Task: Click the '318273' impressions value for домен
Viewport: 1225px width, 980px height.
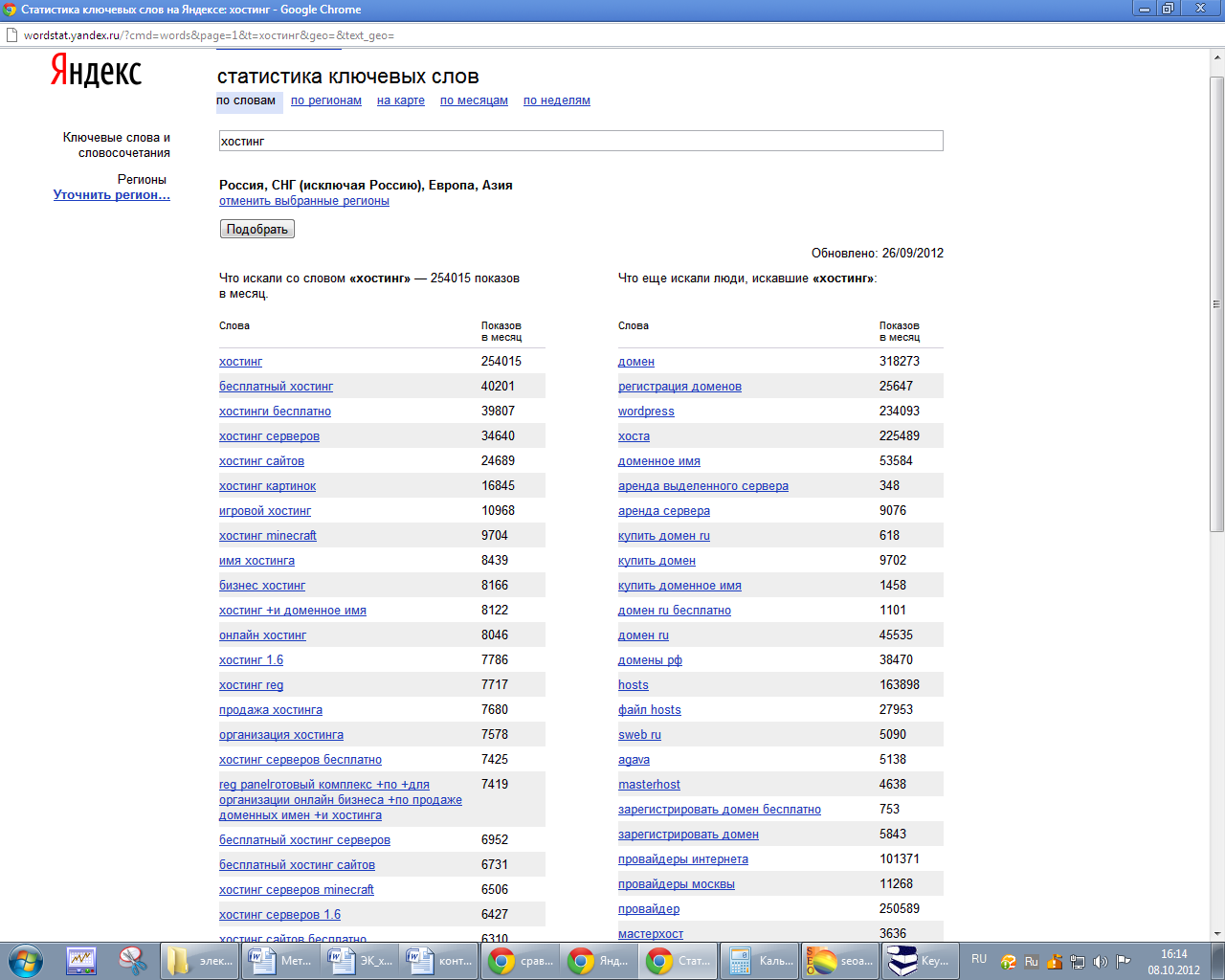Action: click(900, 362)
